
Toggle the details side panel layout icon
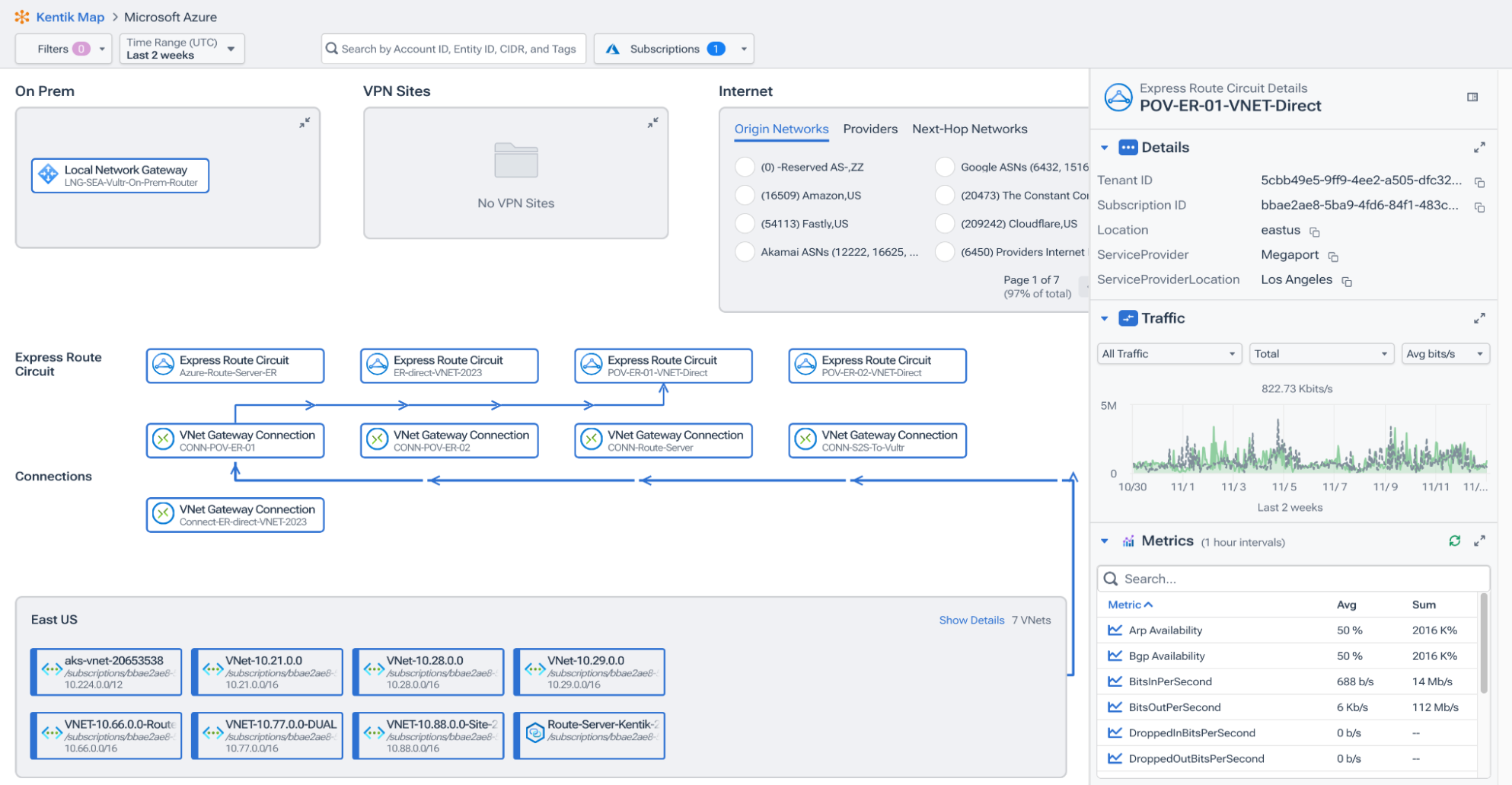point(1472,97)
